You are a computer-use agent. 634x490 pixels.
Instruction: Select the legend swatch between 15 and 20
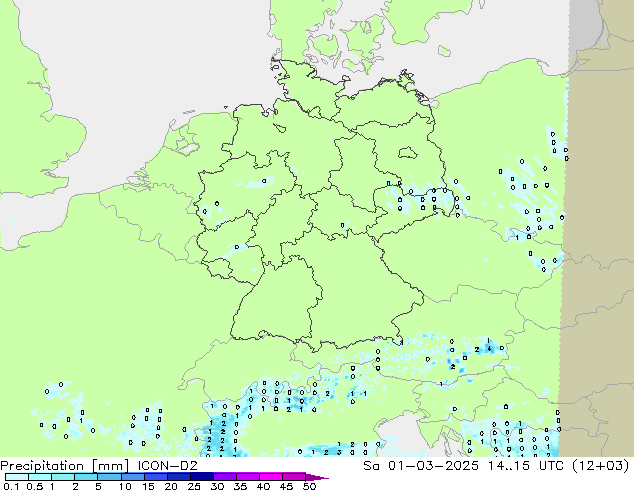click(156, 477)
